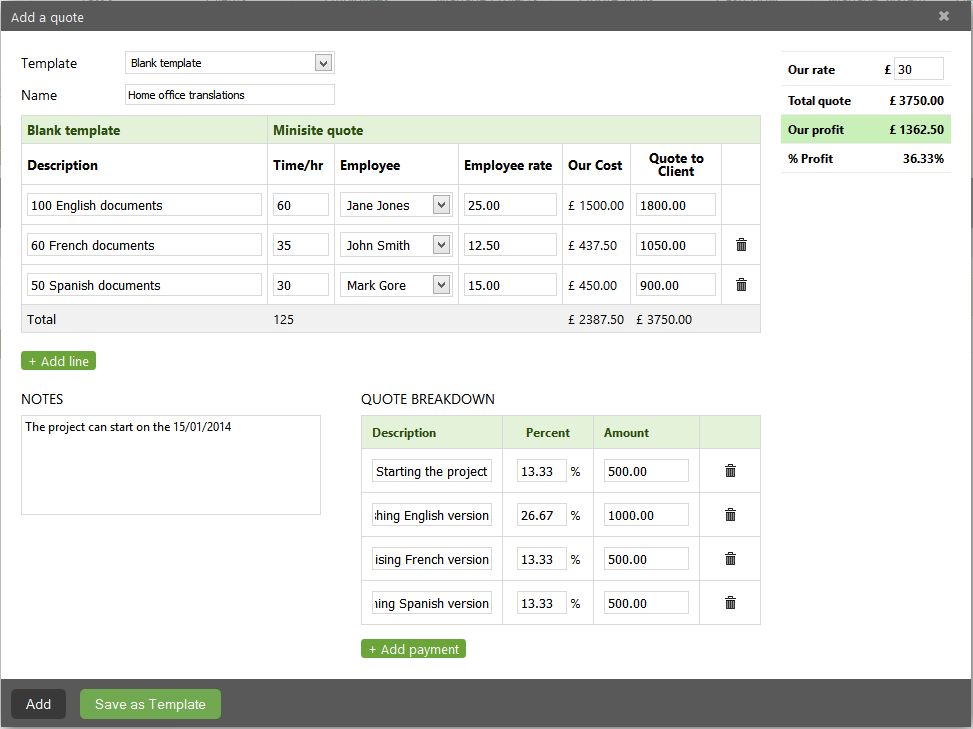This screenshot has width=973, height=729.
Task: Click the Add payment button
Action: click(413, 649)
